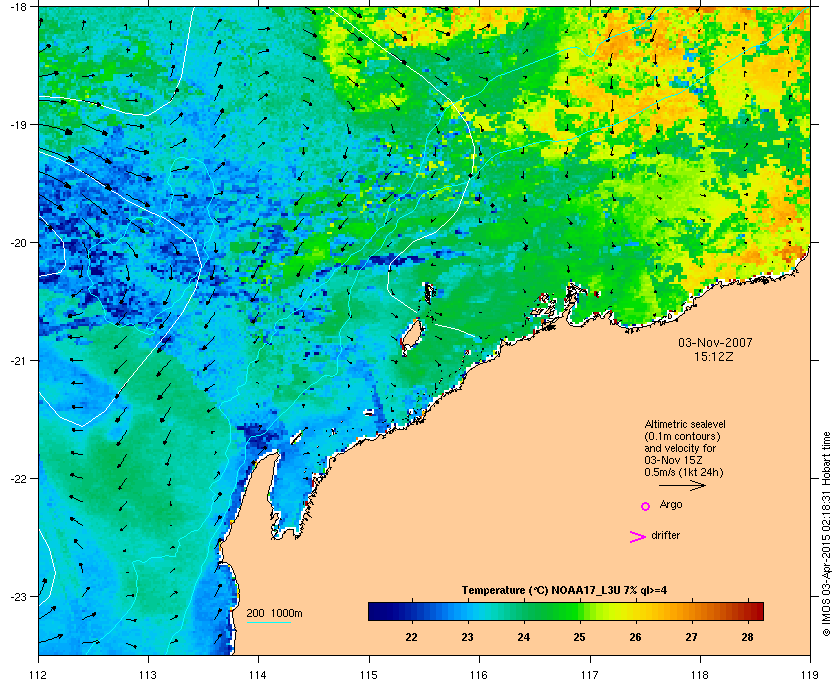Click the velocity scale arrow in legend
Screen dimensions: 840x680
click(x=682, y=486)
